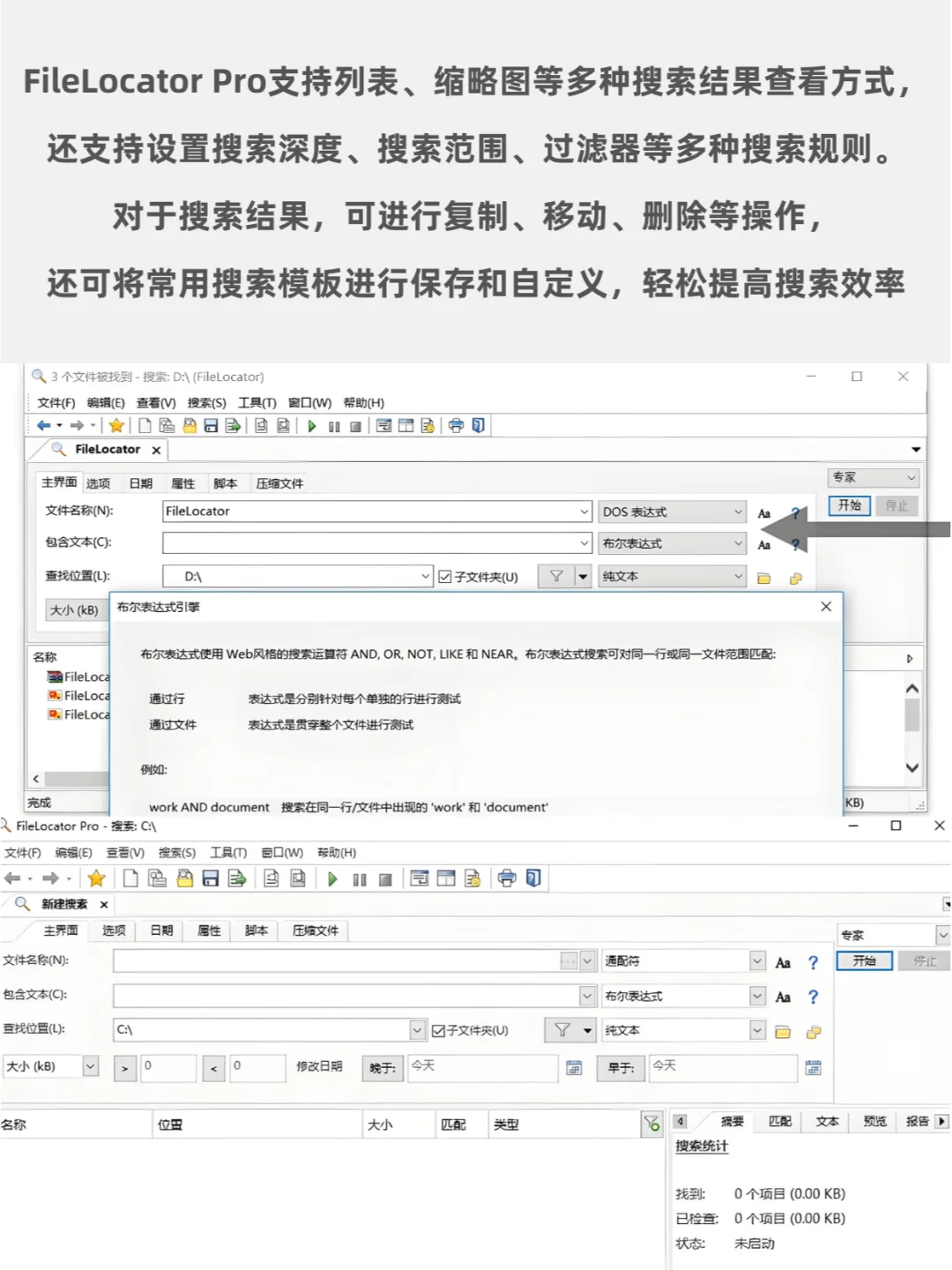This screenshot has width=952, height=1270.
Task: Toggle case sensitivity with the Aa button
Action: pyautogui.click(x=764, y=512)
